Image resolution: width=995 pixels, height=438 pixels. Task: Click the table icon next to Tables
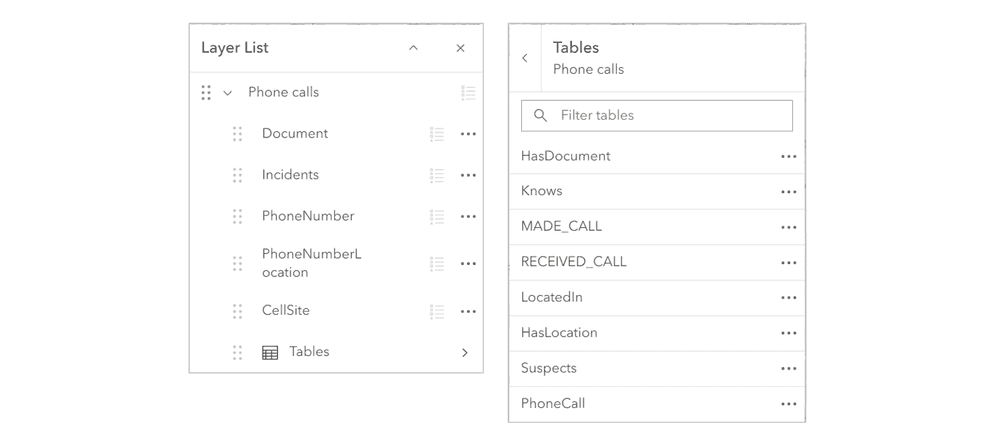(270, 353)
